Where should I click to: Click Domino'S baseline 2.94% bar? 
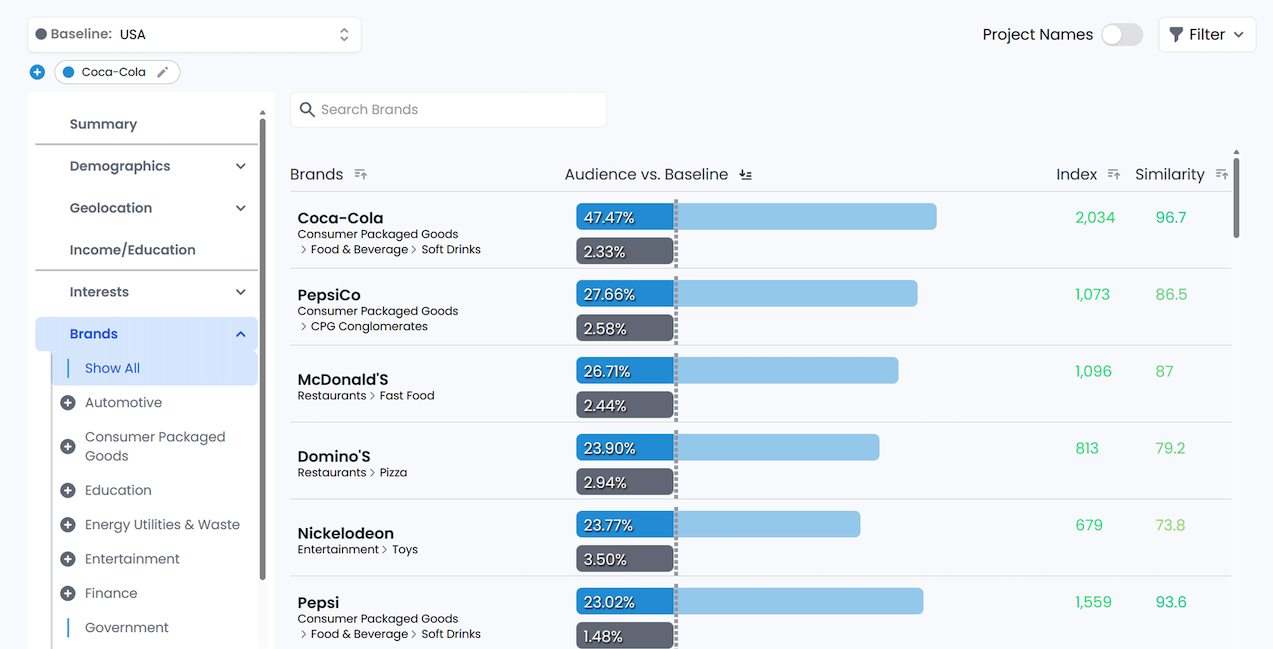625,482
